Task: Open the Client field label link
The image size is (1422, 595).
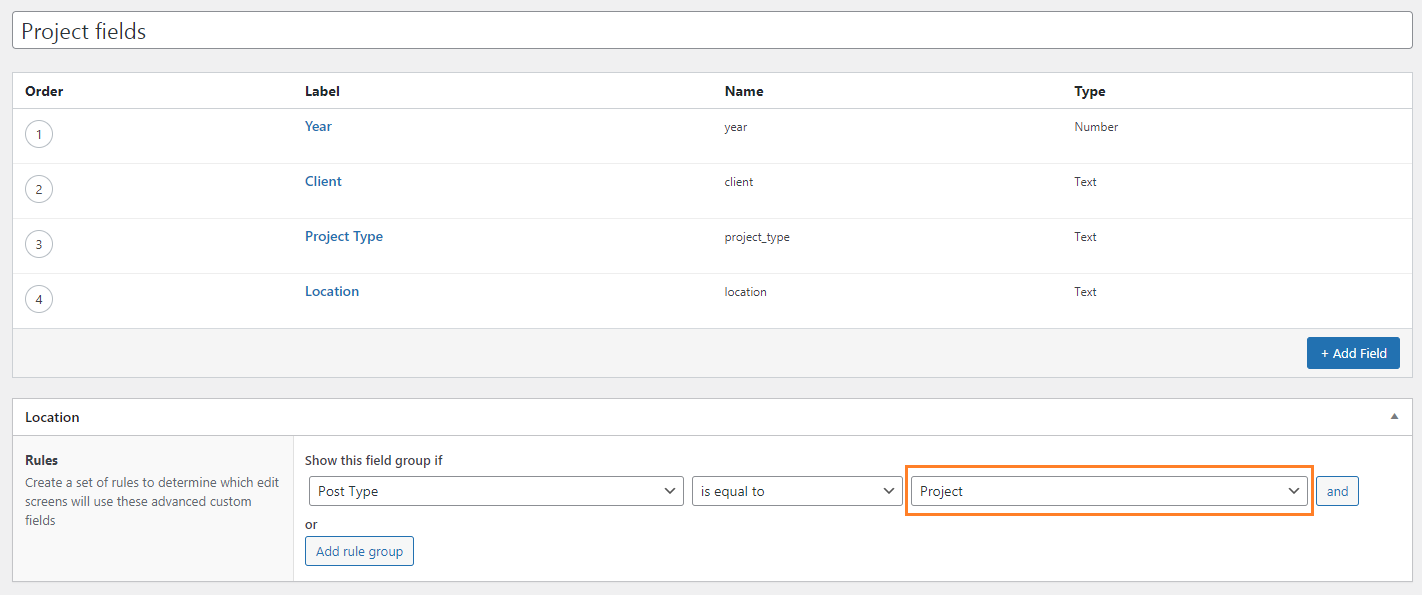Action: 323,181
